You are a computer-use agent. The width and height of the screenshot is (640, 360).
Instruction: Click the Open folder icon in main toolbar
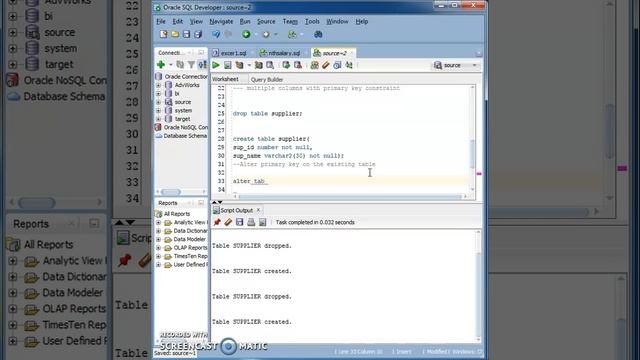tap(175, 34)
